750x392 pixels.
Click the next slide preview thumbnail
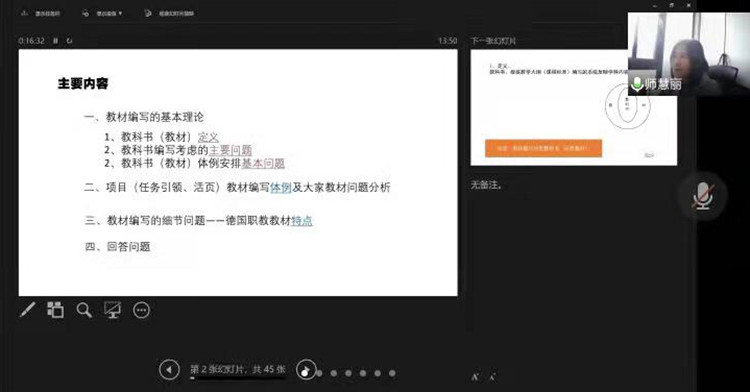[x=574, y=108]
